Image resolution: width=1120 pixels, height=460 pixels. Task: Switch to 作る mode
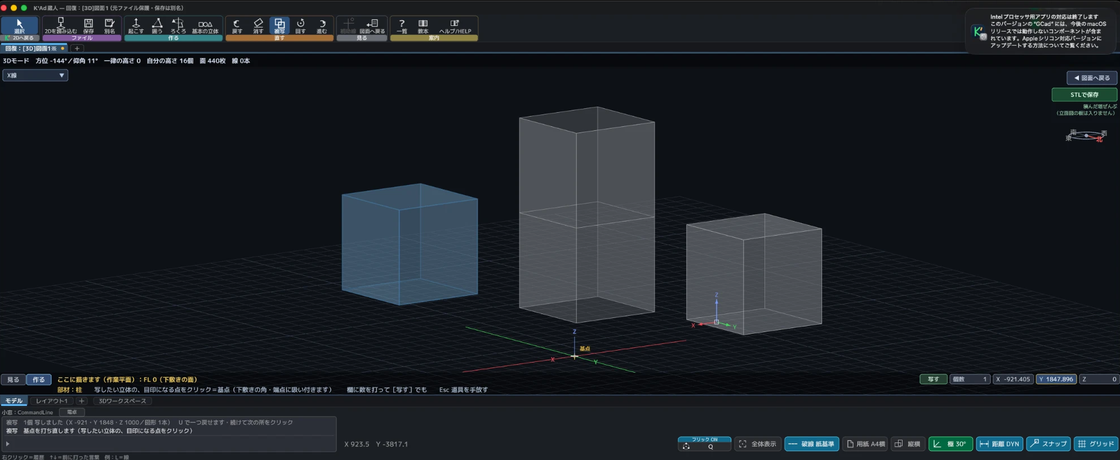tap(39, 379)
